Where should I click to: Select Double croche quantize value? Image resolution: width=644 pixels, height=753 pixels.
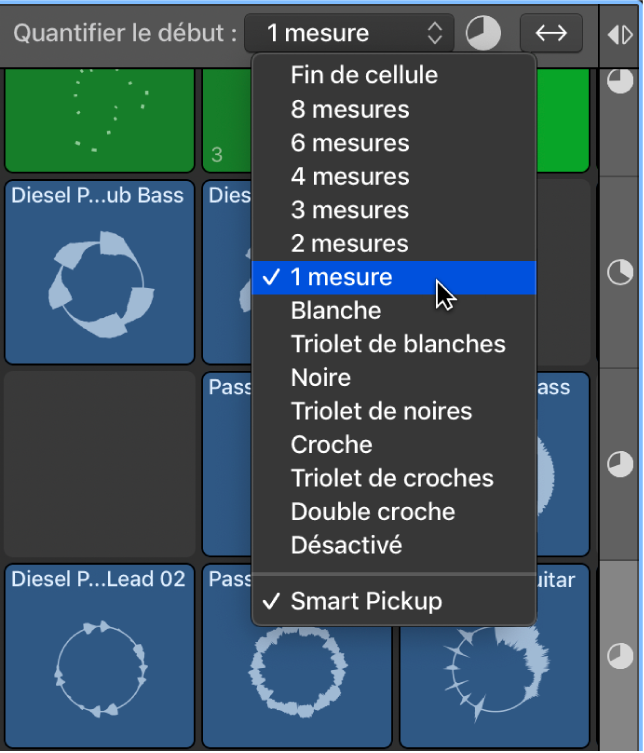tap(373, 512)
